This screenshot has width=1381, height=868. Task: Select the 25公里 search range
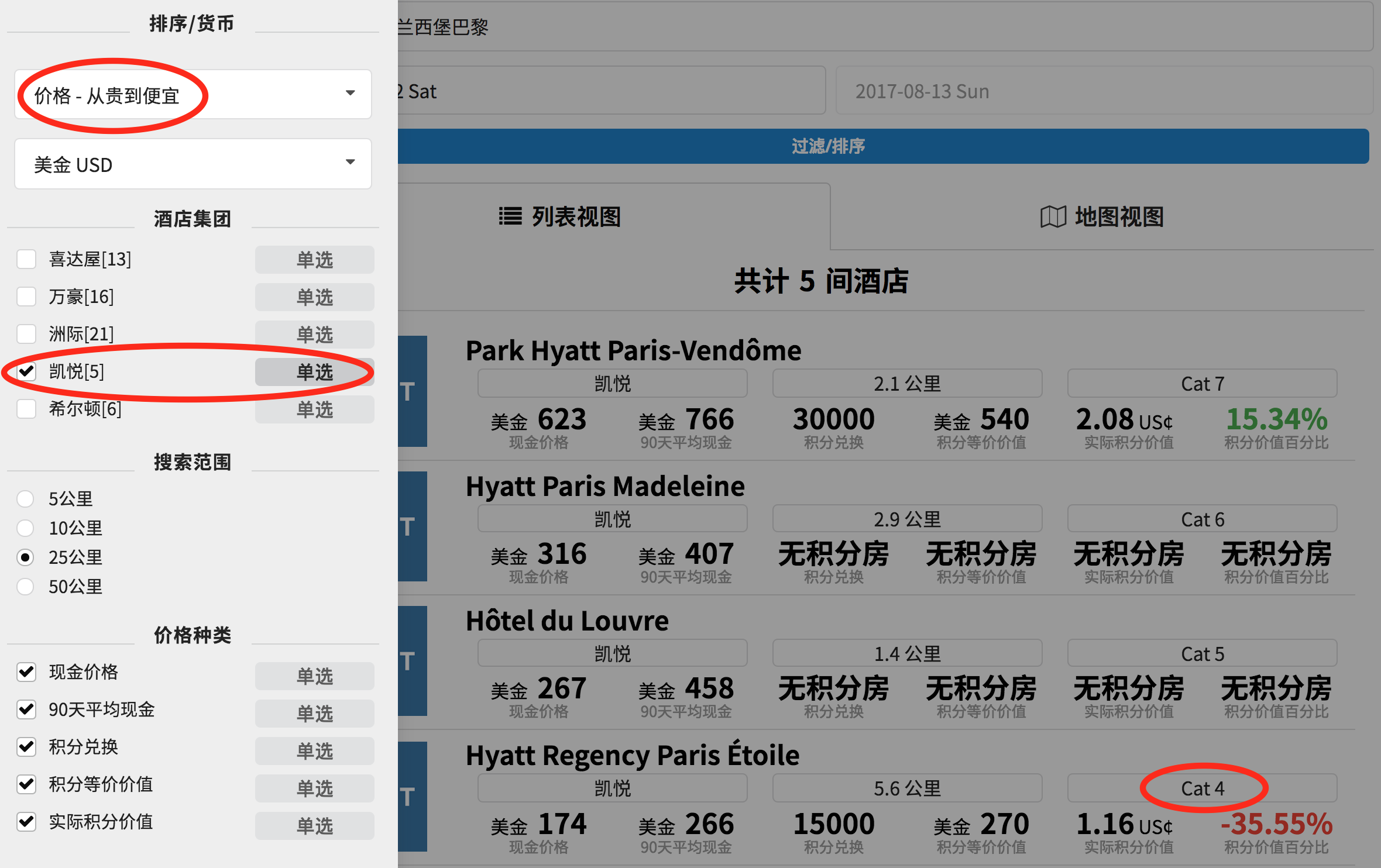tap(25, 557)
